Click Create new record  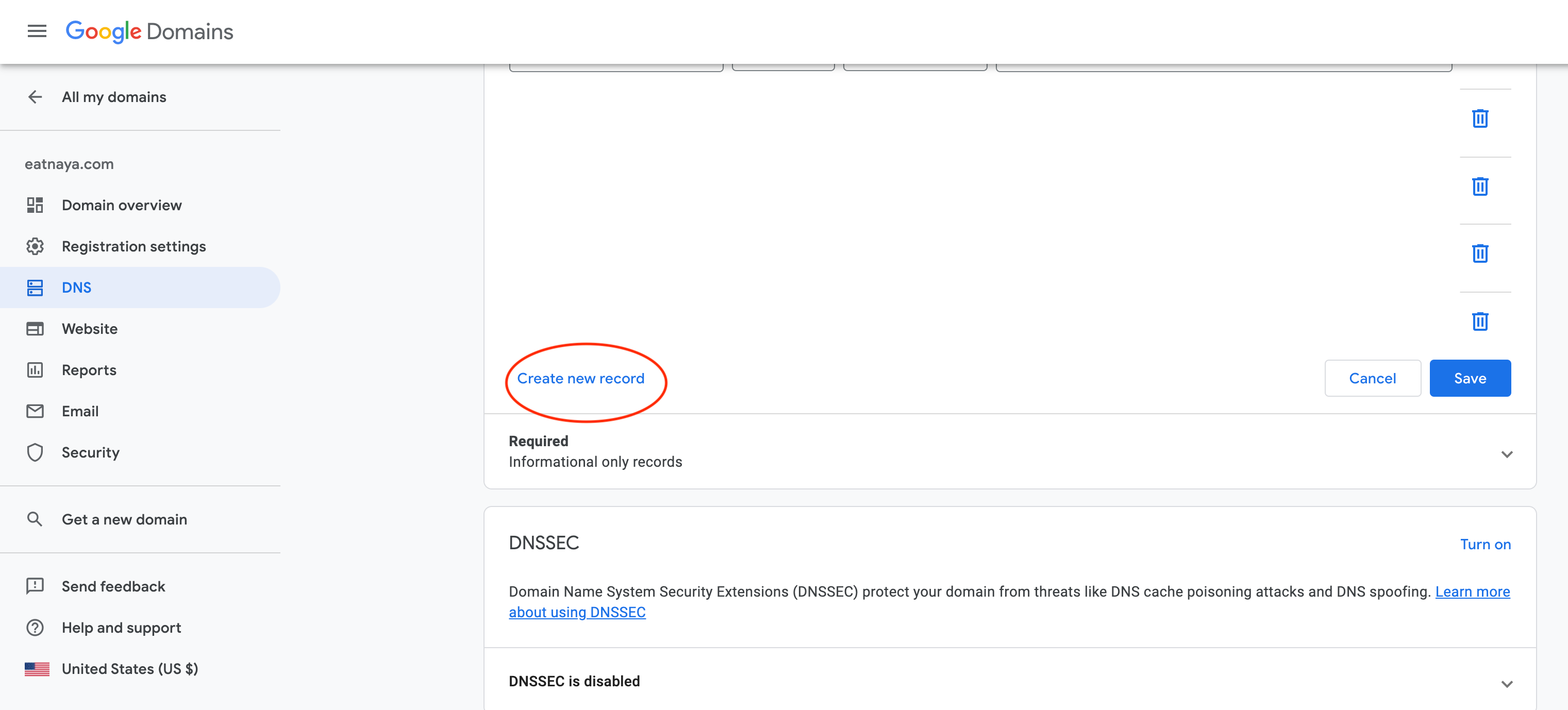tap(580, 378)
